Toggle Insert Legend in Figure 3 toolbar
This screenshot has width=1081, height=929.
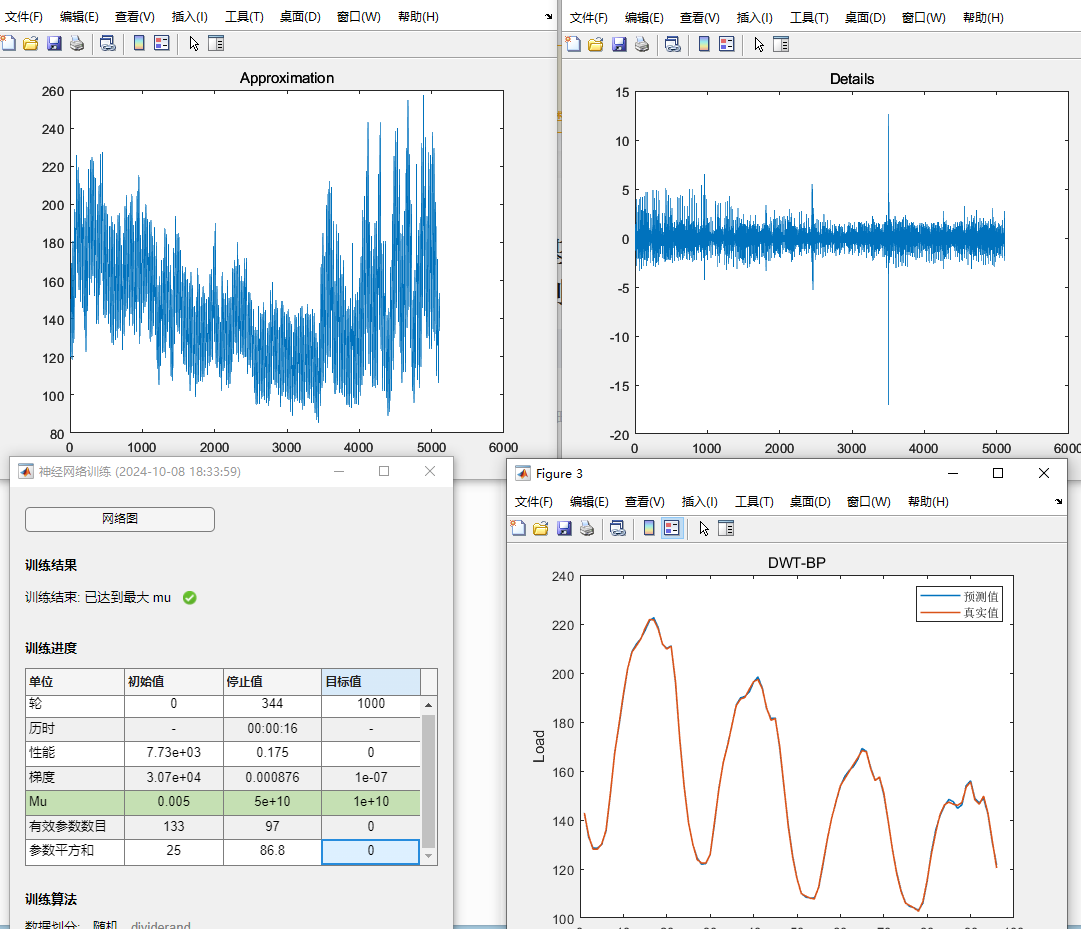[x=672, y=527]
